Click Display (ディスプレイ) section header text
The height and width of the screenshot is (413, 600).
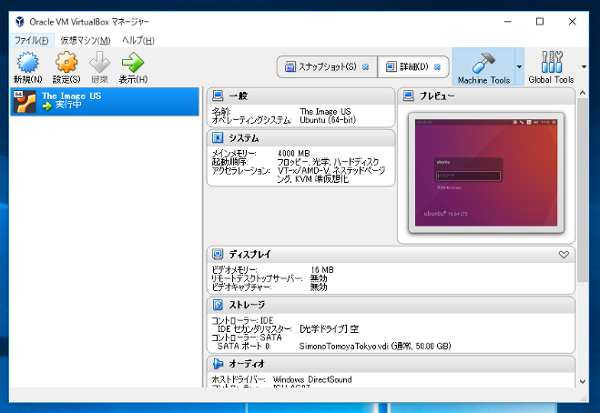coord(249,254)
